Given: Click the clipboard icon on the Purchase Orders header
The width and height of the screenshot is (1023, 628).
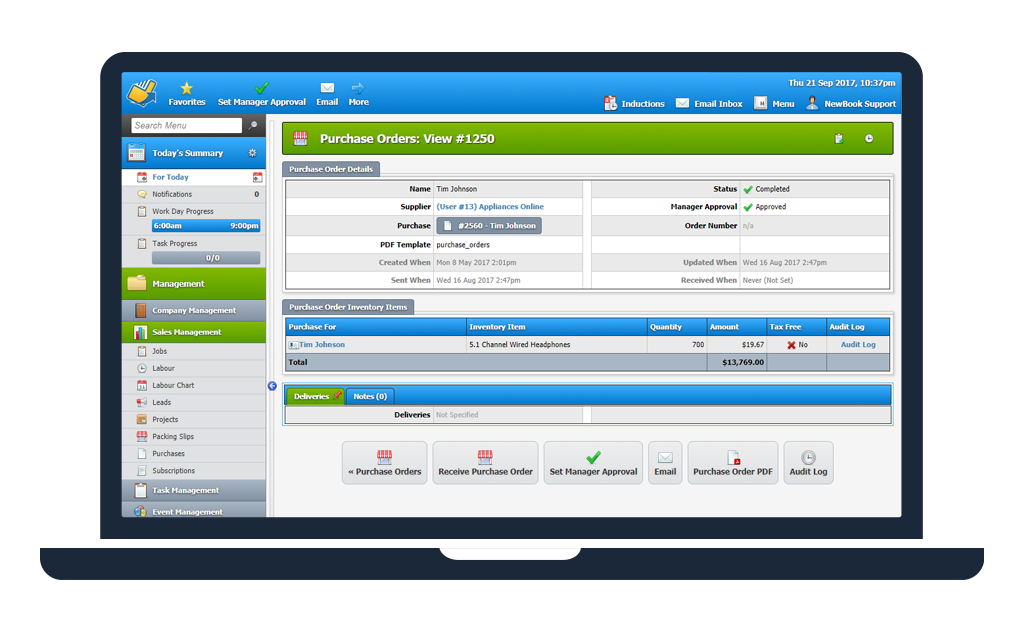Looking at the screenshot, I should 839,138.
